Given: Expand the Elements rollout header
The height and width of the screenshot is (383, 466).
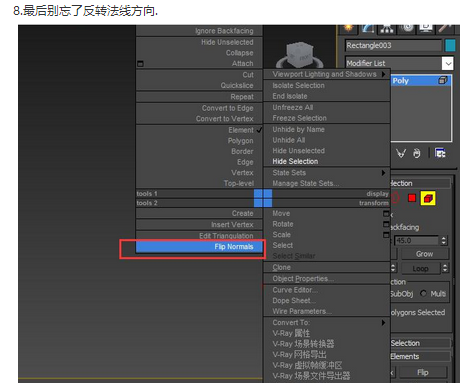Looking at the screenshot, I should pyautogui.click(x=421, y=356).
